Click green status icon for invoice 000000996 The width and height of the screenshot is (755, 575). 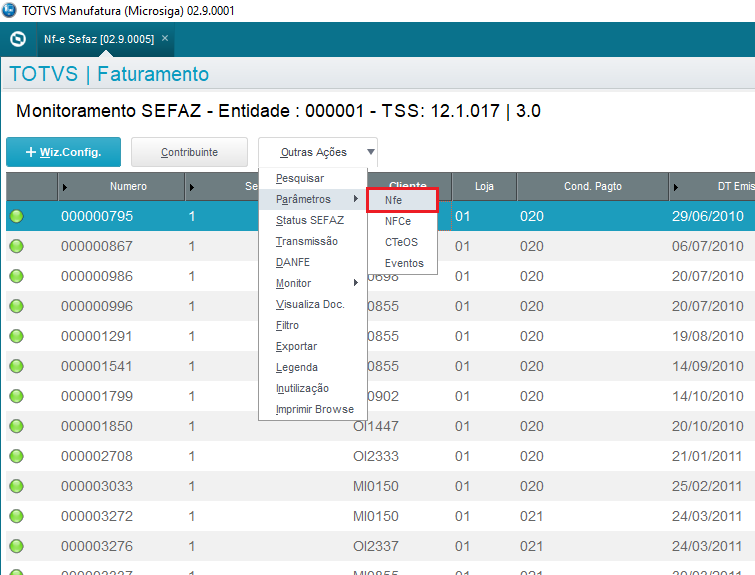(x=16, y=306)
